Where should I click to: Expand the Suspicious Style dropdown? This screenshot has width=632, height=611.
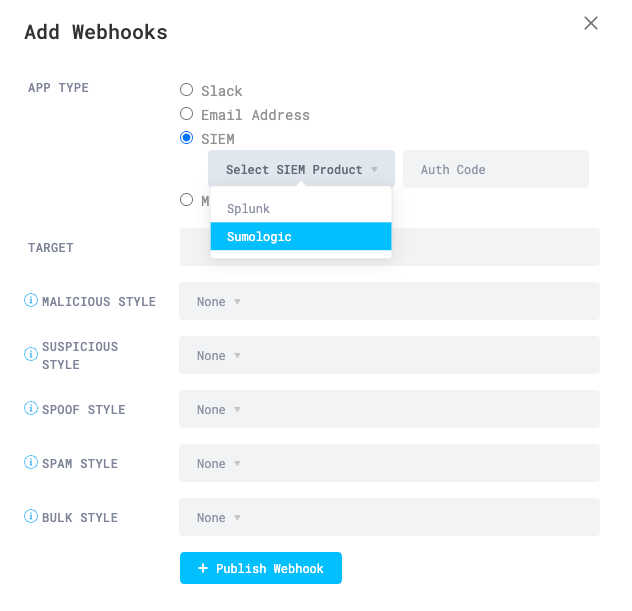point(389,355)
